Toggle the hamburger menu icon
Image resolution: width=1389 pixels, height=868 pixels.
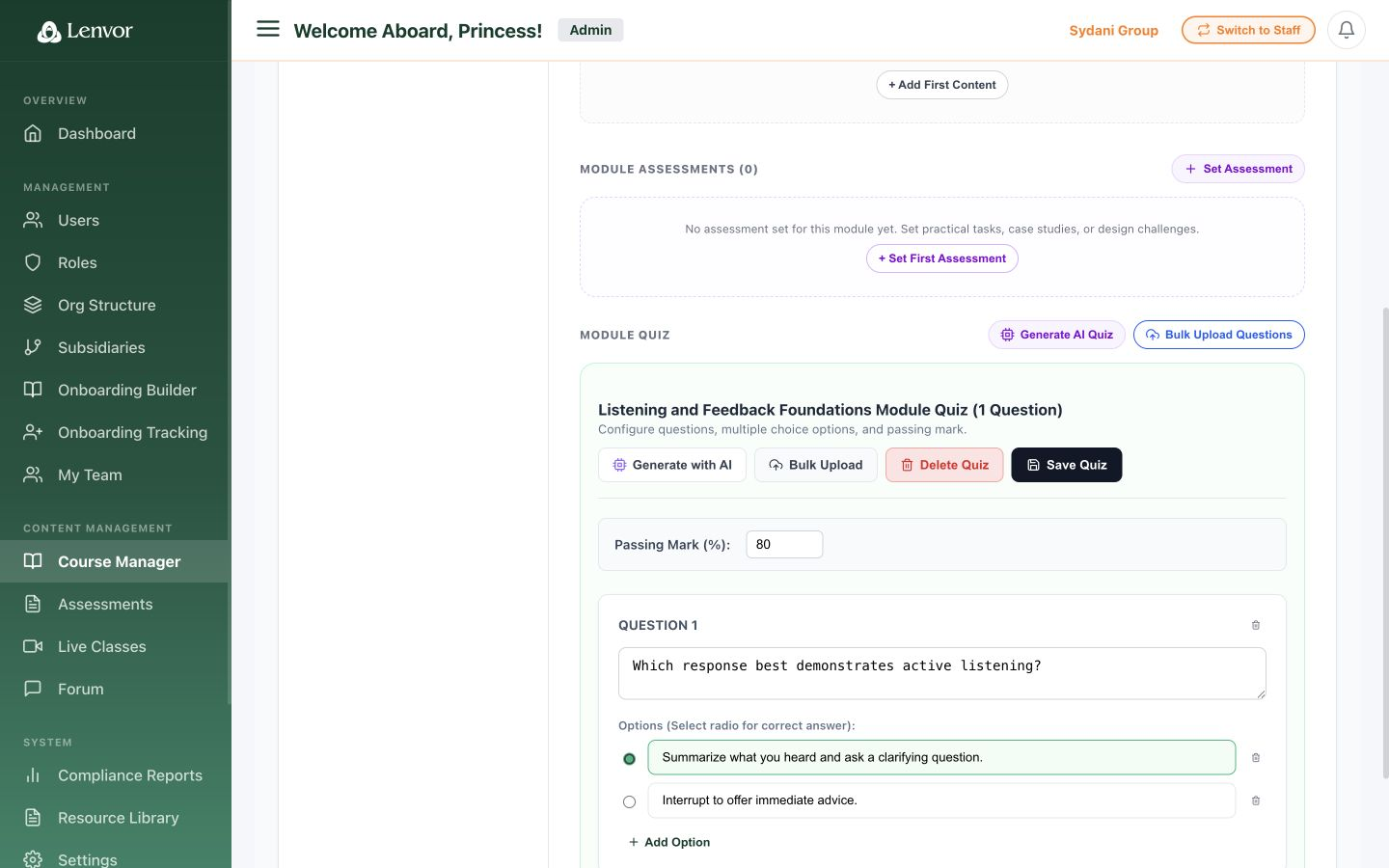pos(268,29)
